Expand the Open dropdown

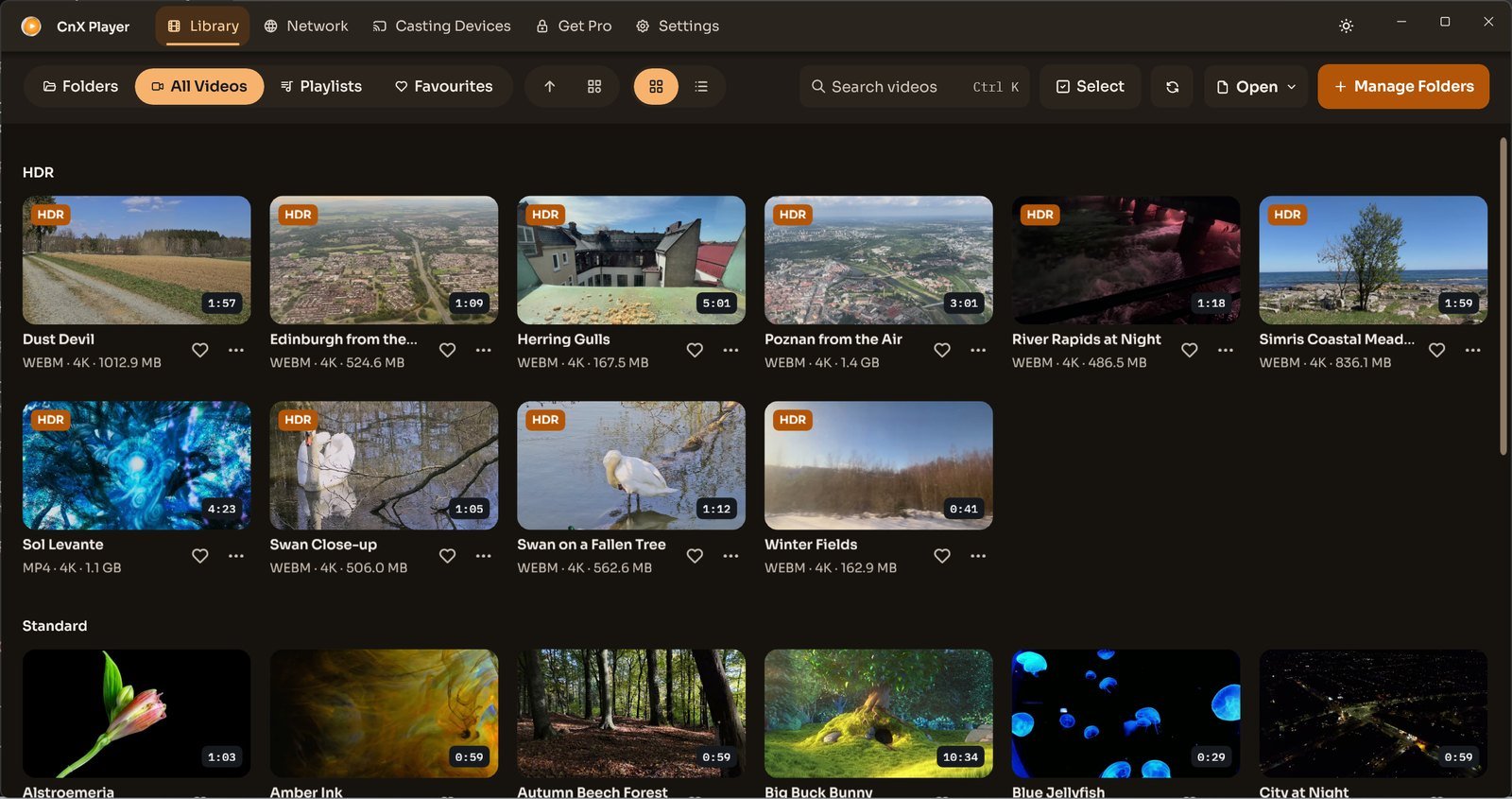(x=1256, y=87)
